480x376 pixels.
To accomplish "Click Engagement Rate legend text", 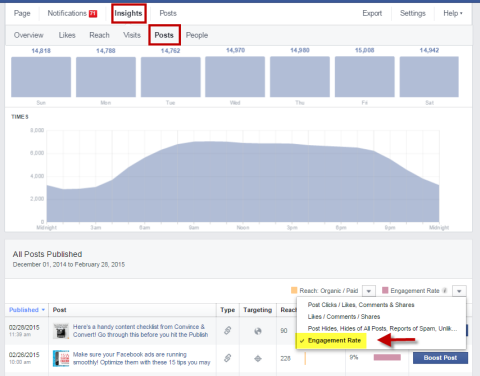I will 415,291.
